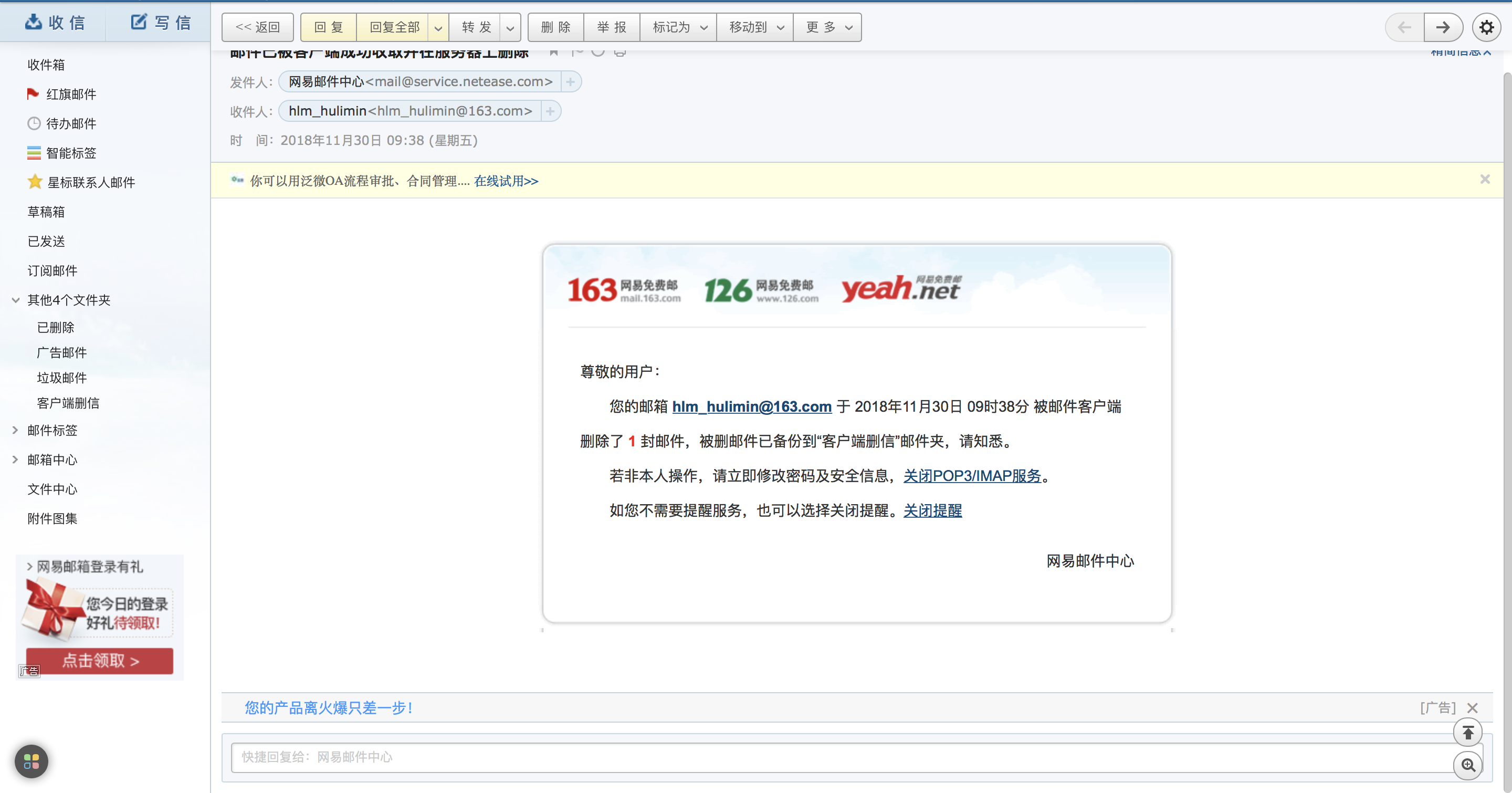
Task: Open the colorful app launcher icon
Action: (31, 761)
